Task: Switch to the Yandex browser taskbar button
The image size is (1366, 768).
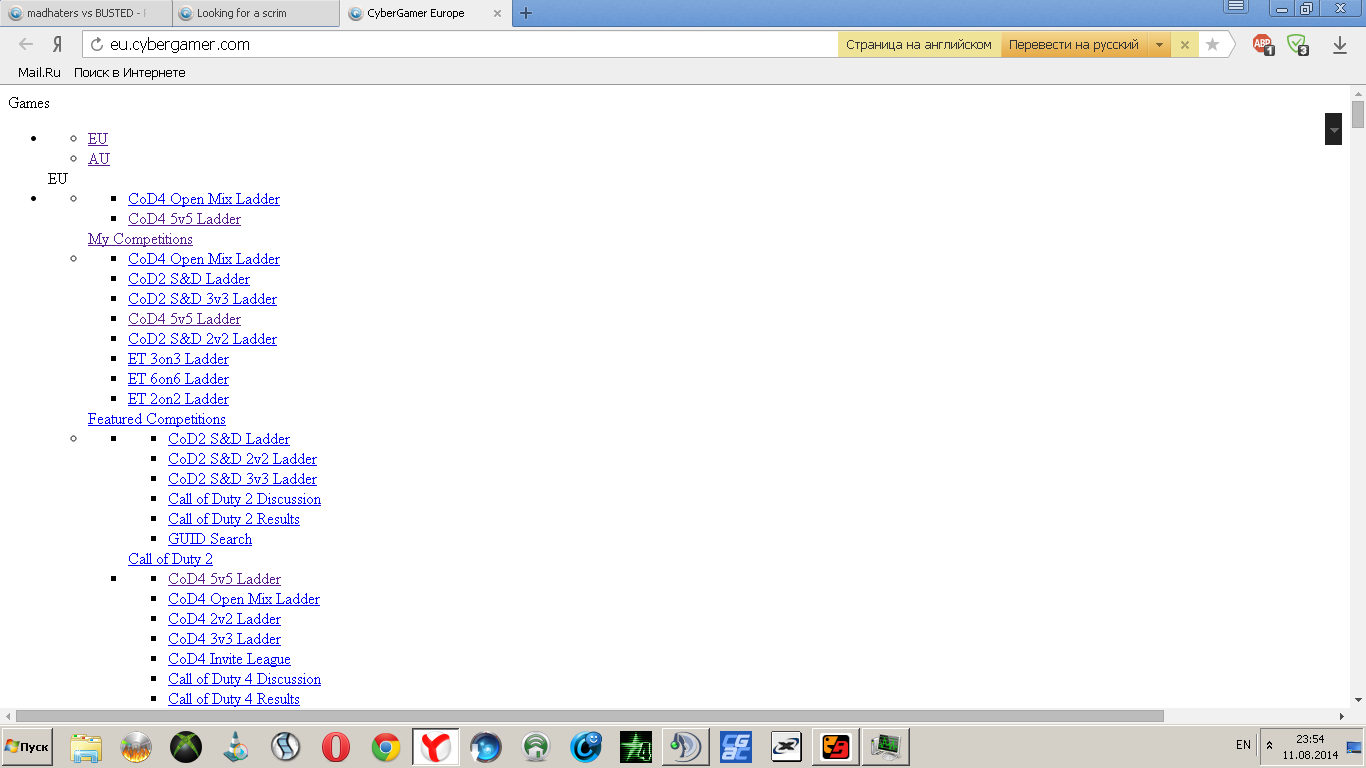Action: click(x=436, y=746)
